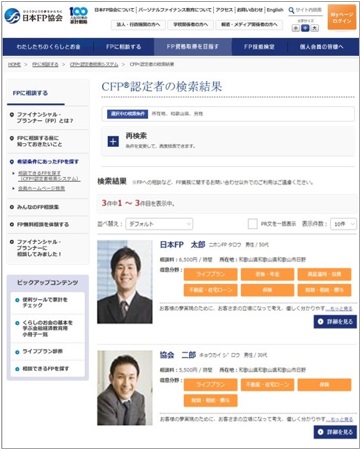The image size is (362, 451).
Task: Open the FP技能検定 navigation tab
Action: tap(259, 47)
